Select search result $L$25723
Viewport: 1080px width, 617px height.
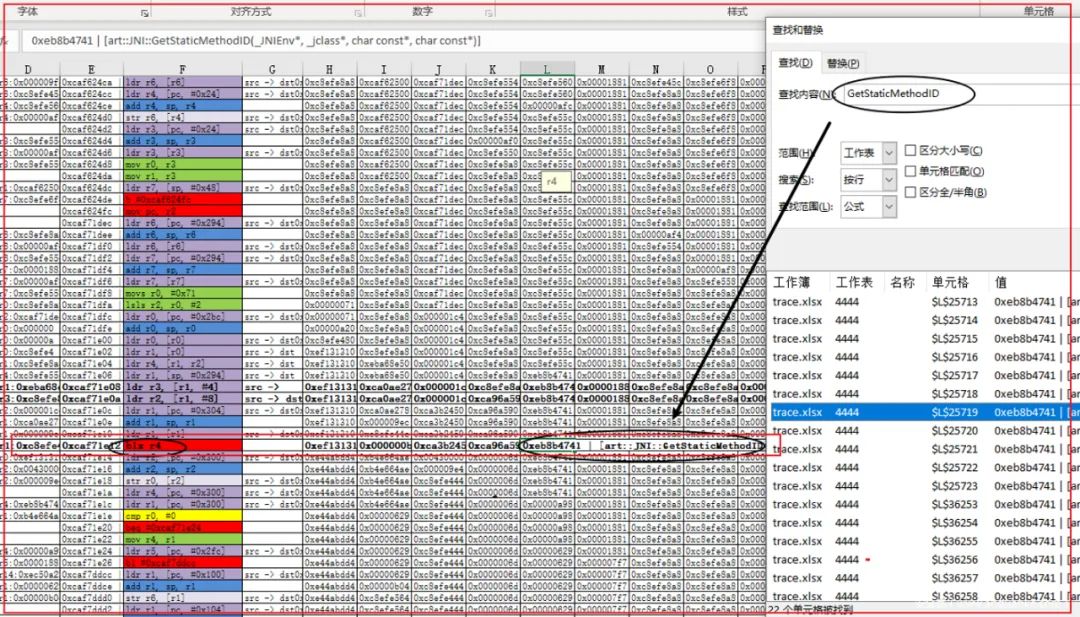click(924, 485)
